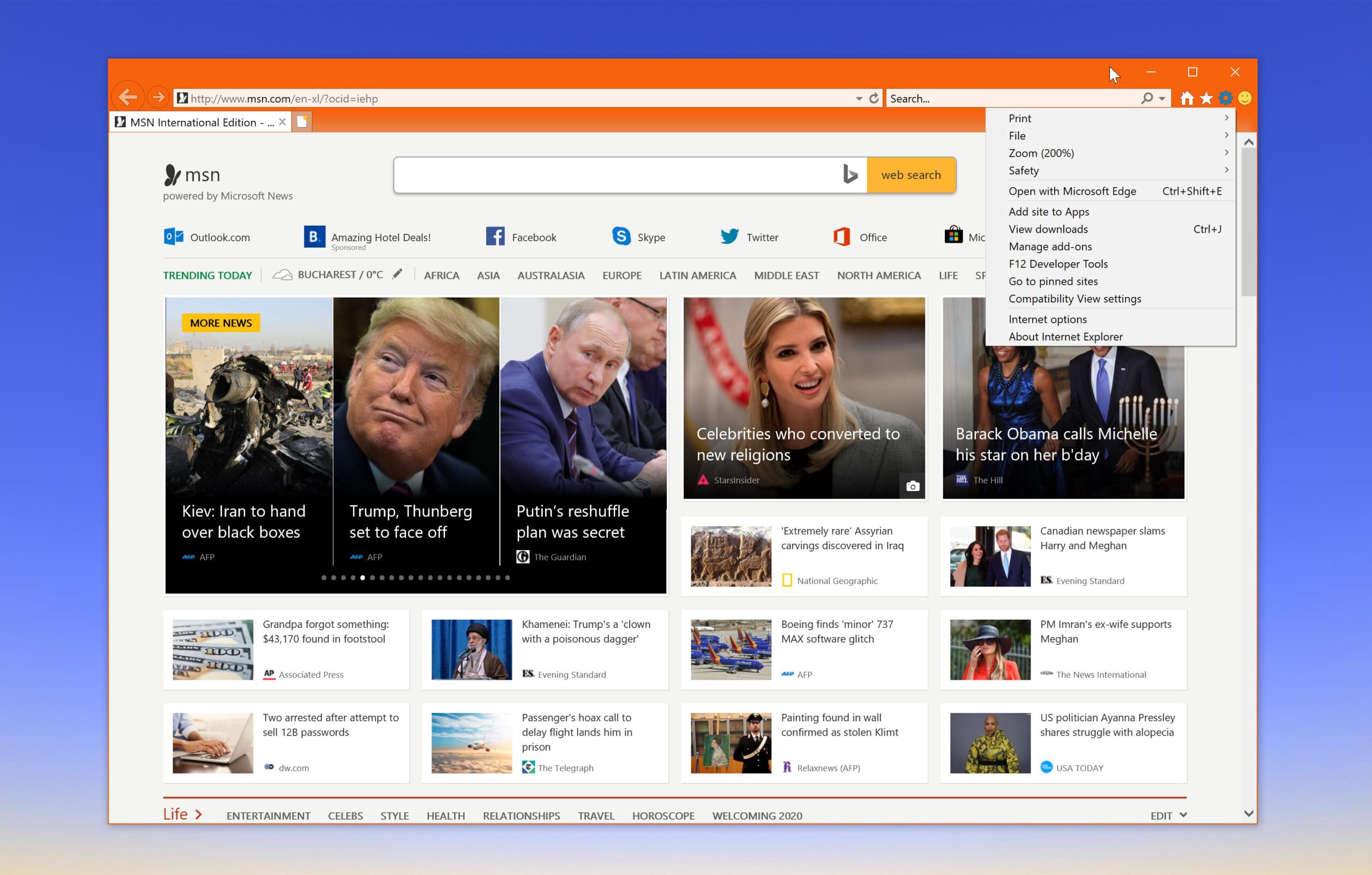This screenshot has width=1372, height=875.
Task: Open the Trump, Thunberg set to face off story
Action: pyautogui.click(x=416, y=431)
